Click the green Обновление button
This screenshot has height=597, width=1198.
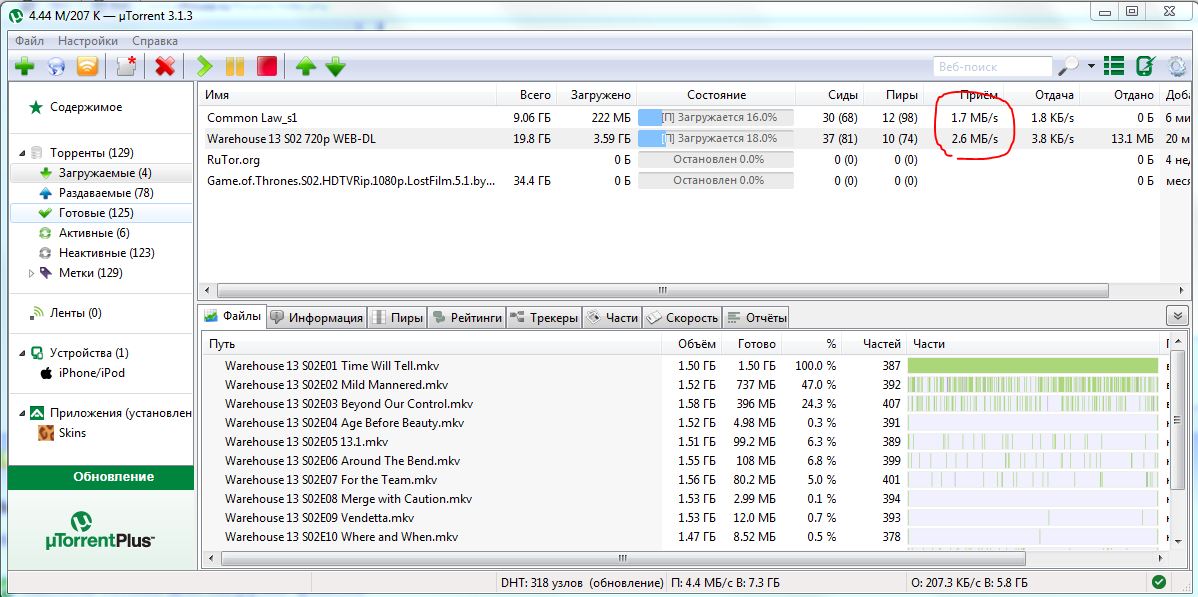[x=101, y=477]
